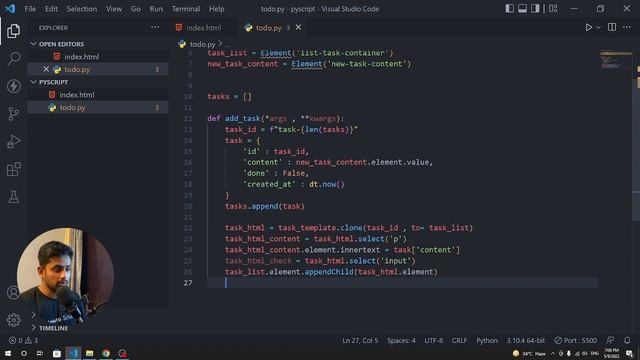Open VS Code taskbar icon
Image resolution: width=640 pixels, height=360 pixels.
point(73,353)
